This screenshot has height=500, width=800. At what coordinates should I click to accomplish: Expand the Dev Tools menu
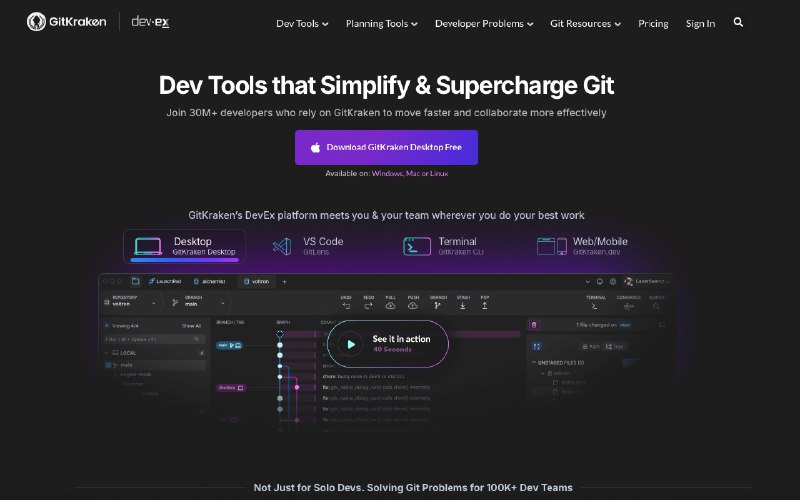pos(302,23)
